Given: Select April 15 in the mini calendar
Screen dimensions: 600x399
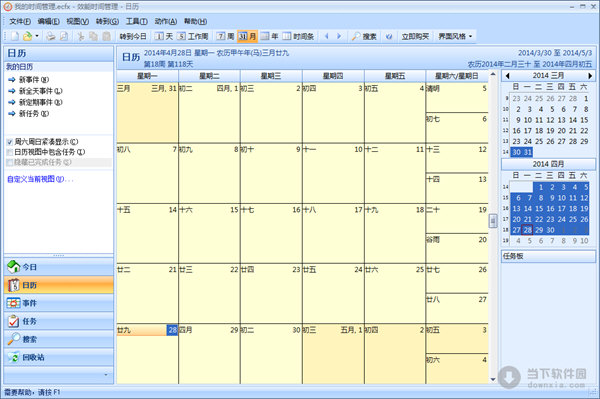Looking at the screenshot, I should (539, 208).
